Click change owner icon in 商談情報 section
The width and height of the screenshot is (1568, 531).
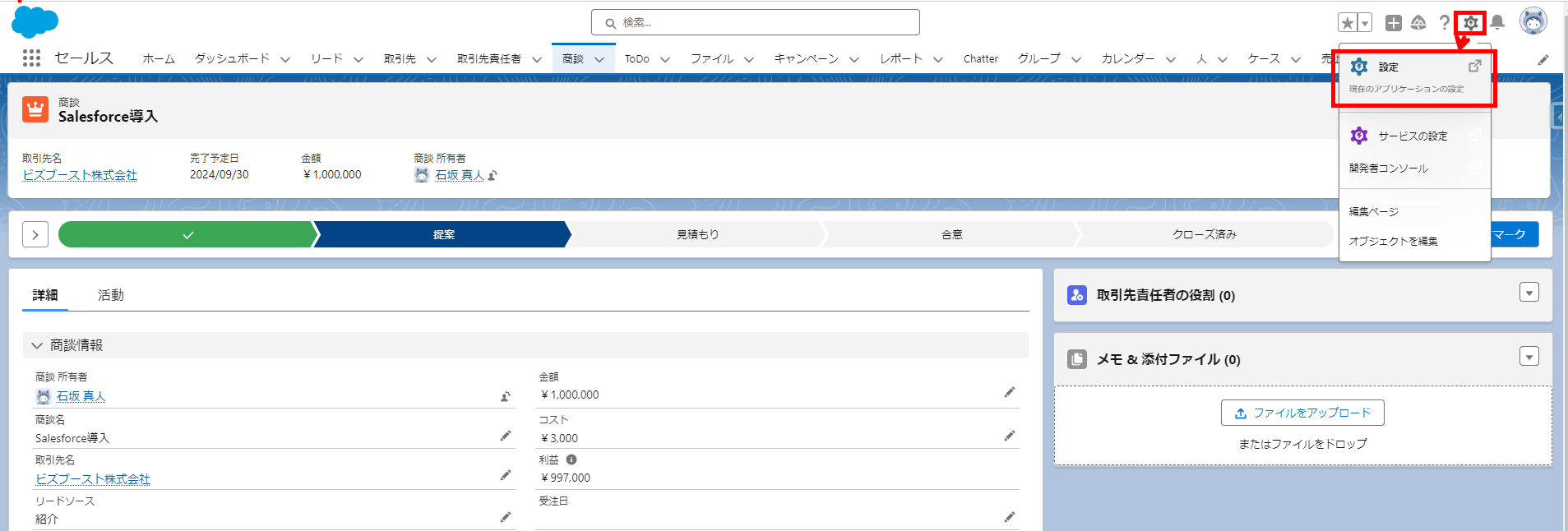click(x=506, y=396)
